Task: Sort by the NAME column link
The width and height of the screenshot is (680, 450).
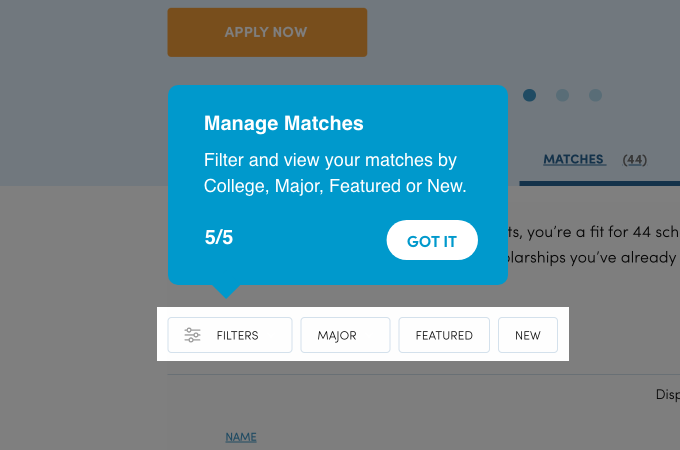Action: tap(241, 437)
